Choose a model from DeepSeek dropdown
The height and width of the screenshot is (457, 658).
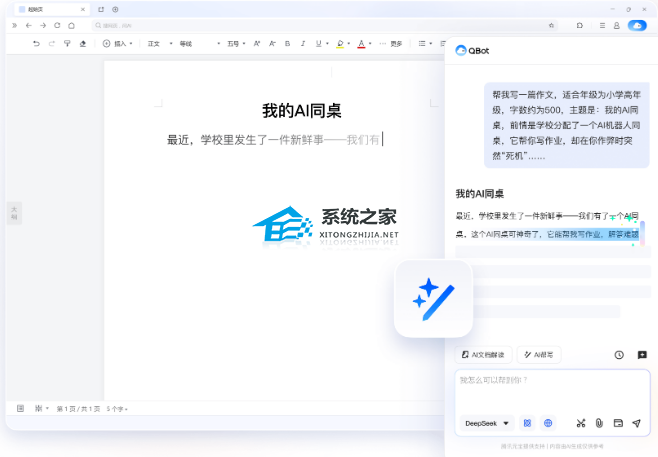pos(487,423)
